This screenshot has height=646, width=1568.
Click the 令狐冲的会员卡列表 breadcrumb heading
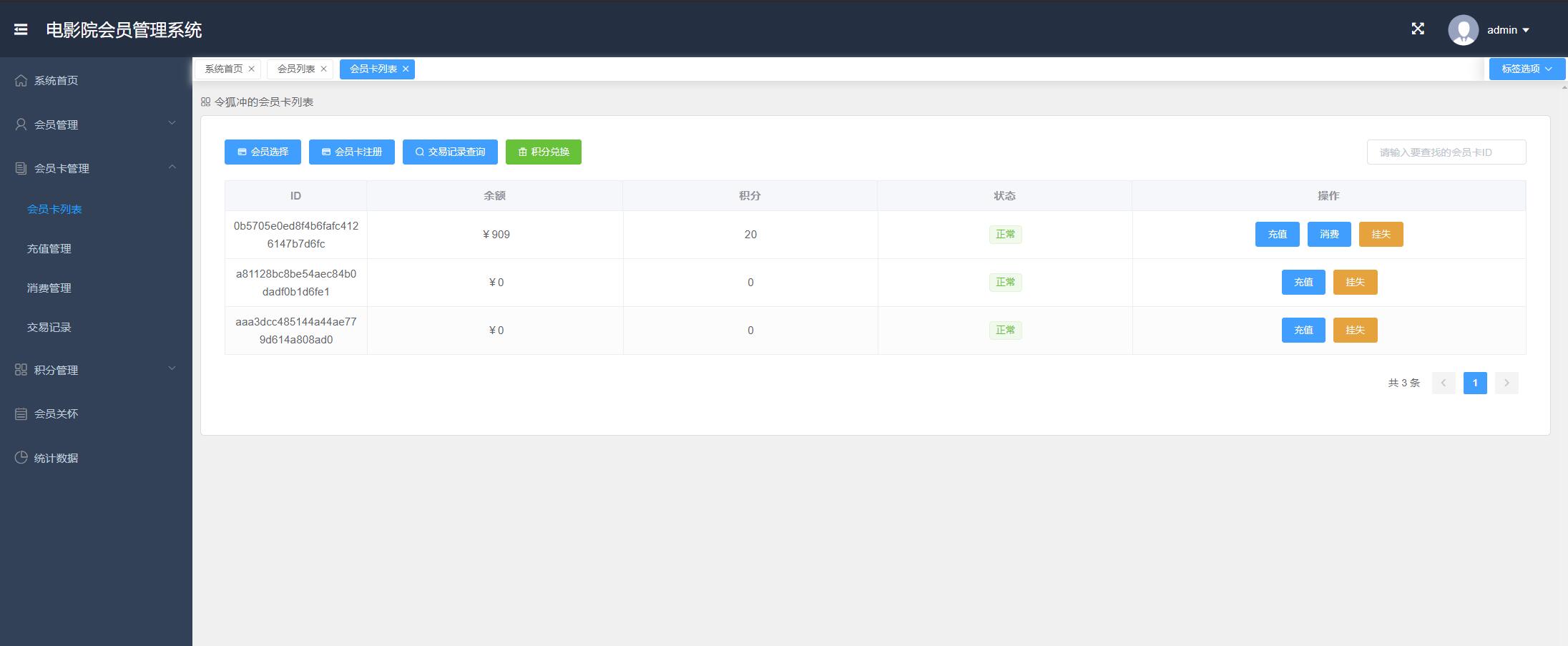(264, 102)
